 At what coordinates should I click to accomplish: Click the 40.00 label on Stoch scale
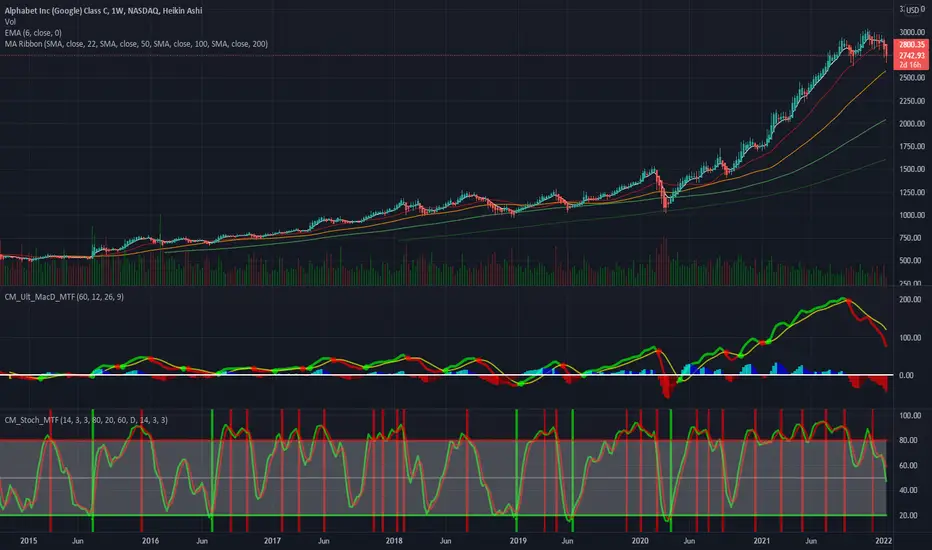tap(908, 491)
